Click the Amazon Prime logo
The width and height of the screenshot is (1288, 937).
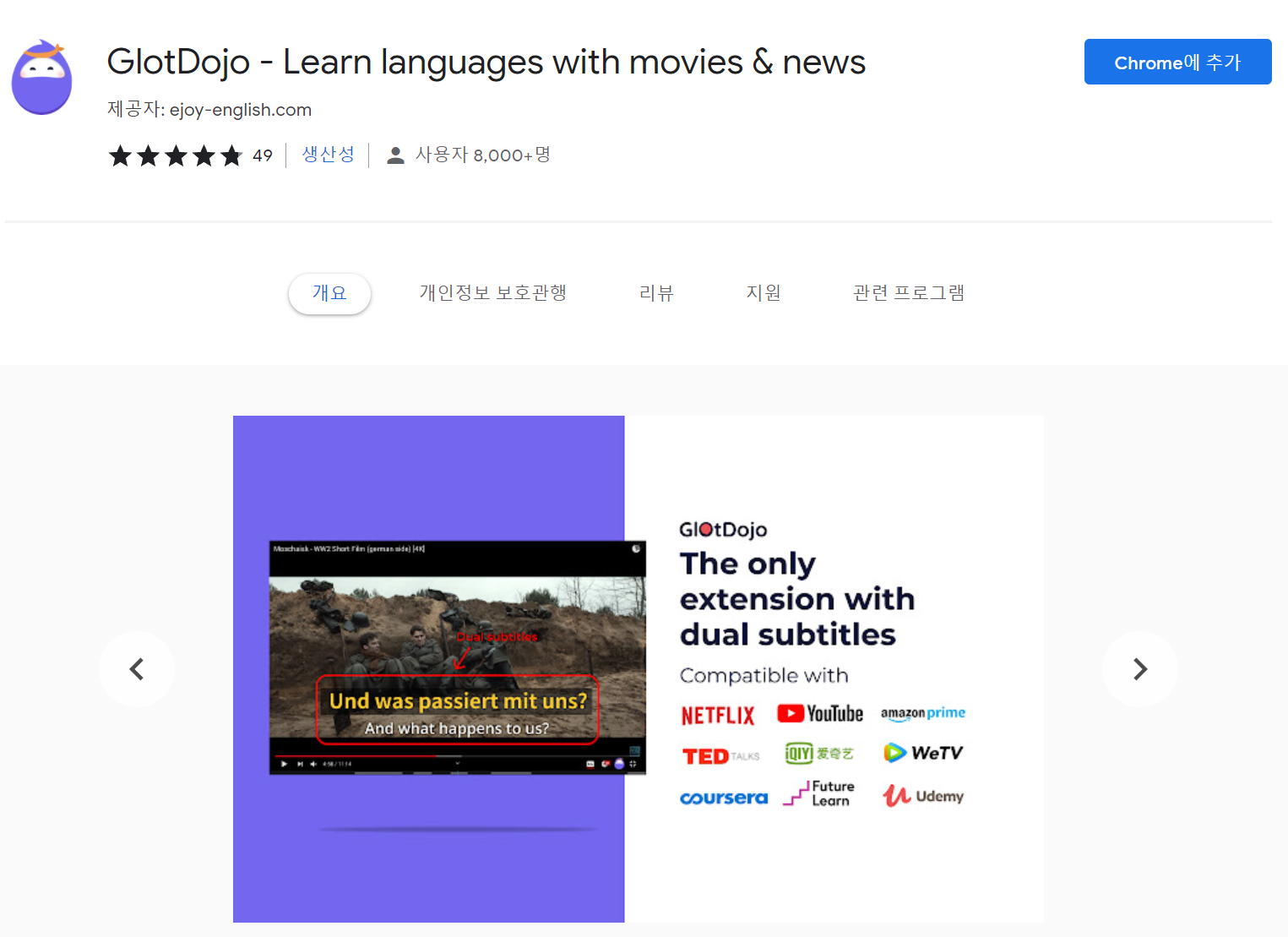[923, 713]
